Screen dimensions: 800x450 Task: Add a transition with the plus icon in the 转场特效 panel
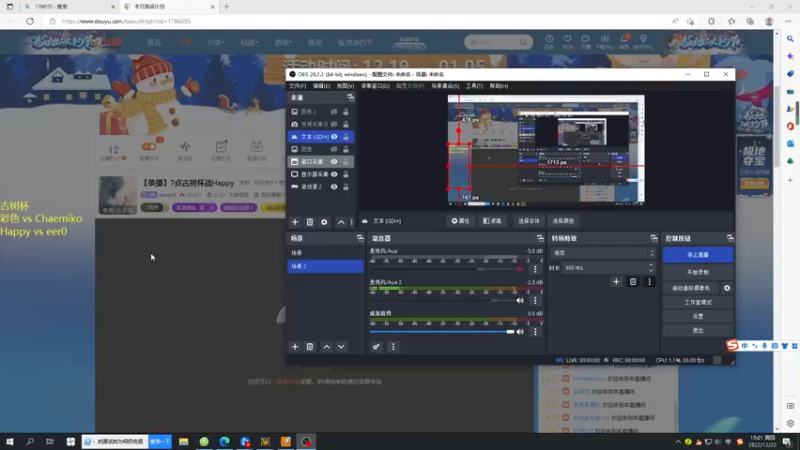616,282
